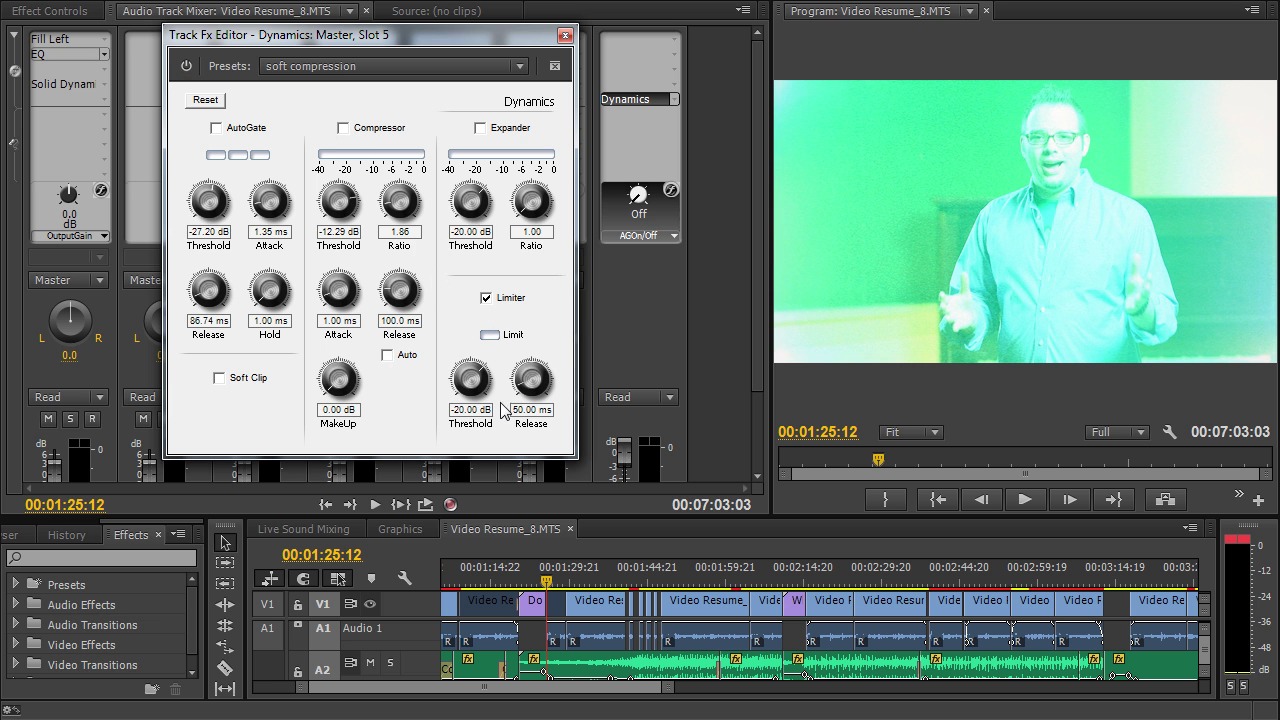The image size is (1280, 720).
Task: Click the Reset button in Dynamics
Action: [x=205, y=100]
